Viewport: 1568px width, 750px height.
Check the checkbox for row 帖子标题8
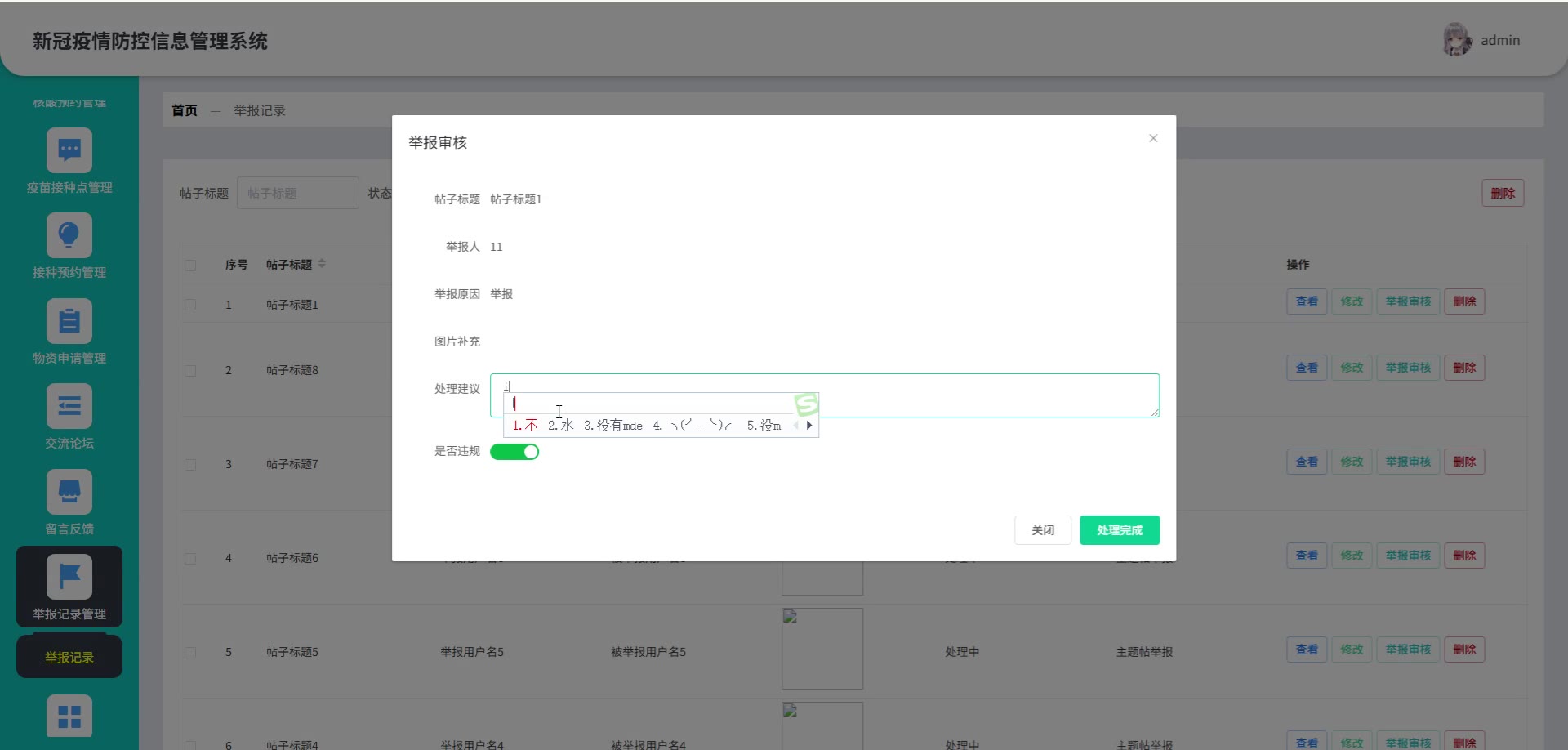pyautogui.click(x=190, y=370)
